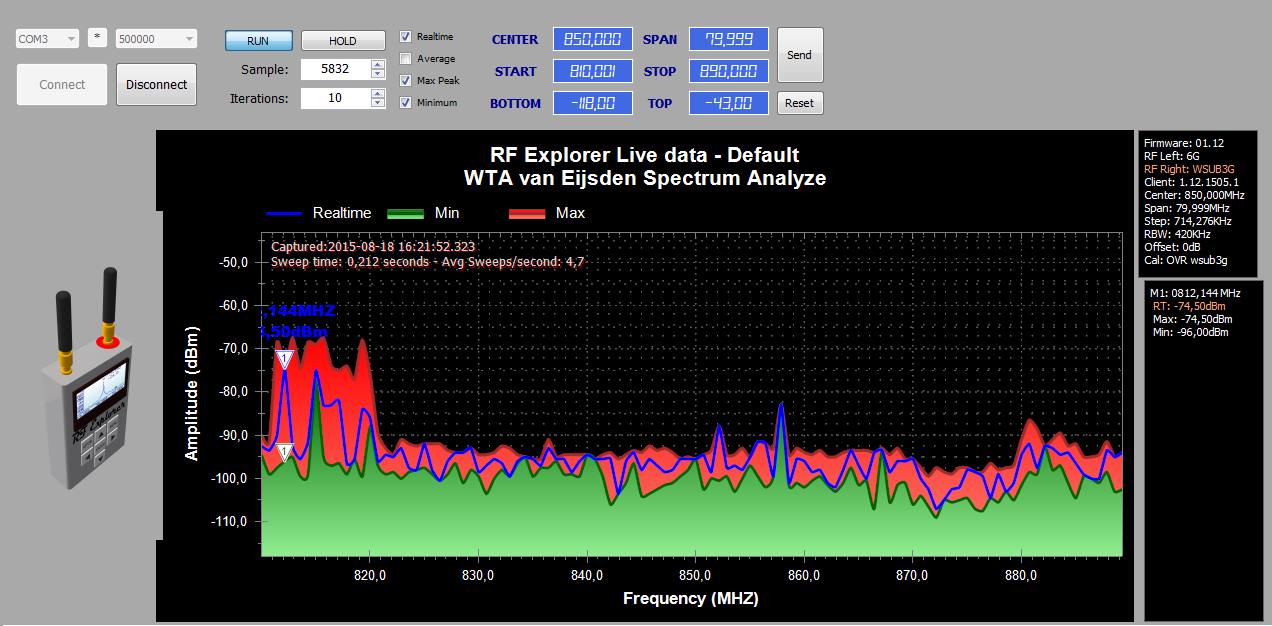
Task: Click the Max red legend swatch
Action: point(527,213)
